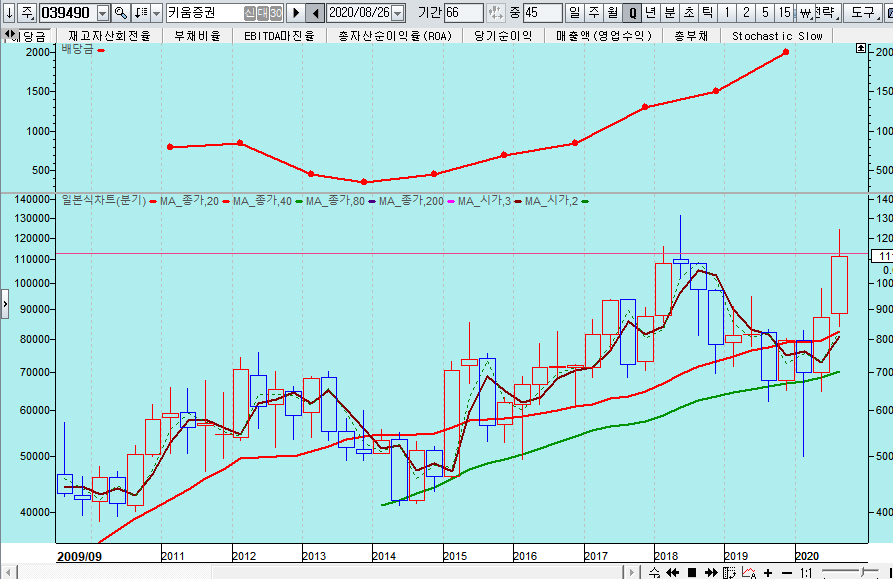This screenshot has height=579, width=893.
Task: Expand the 도구 tools menu
Action: click(860, 13)
